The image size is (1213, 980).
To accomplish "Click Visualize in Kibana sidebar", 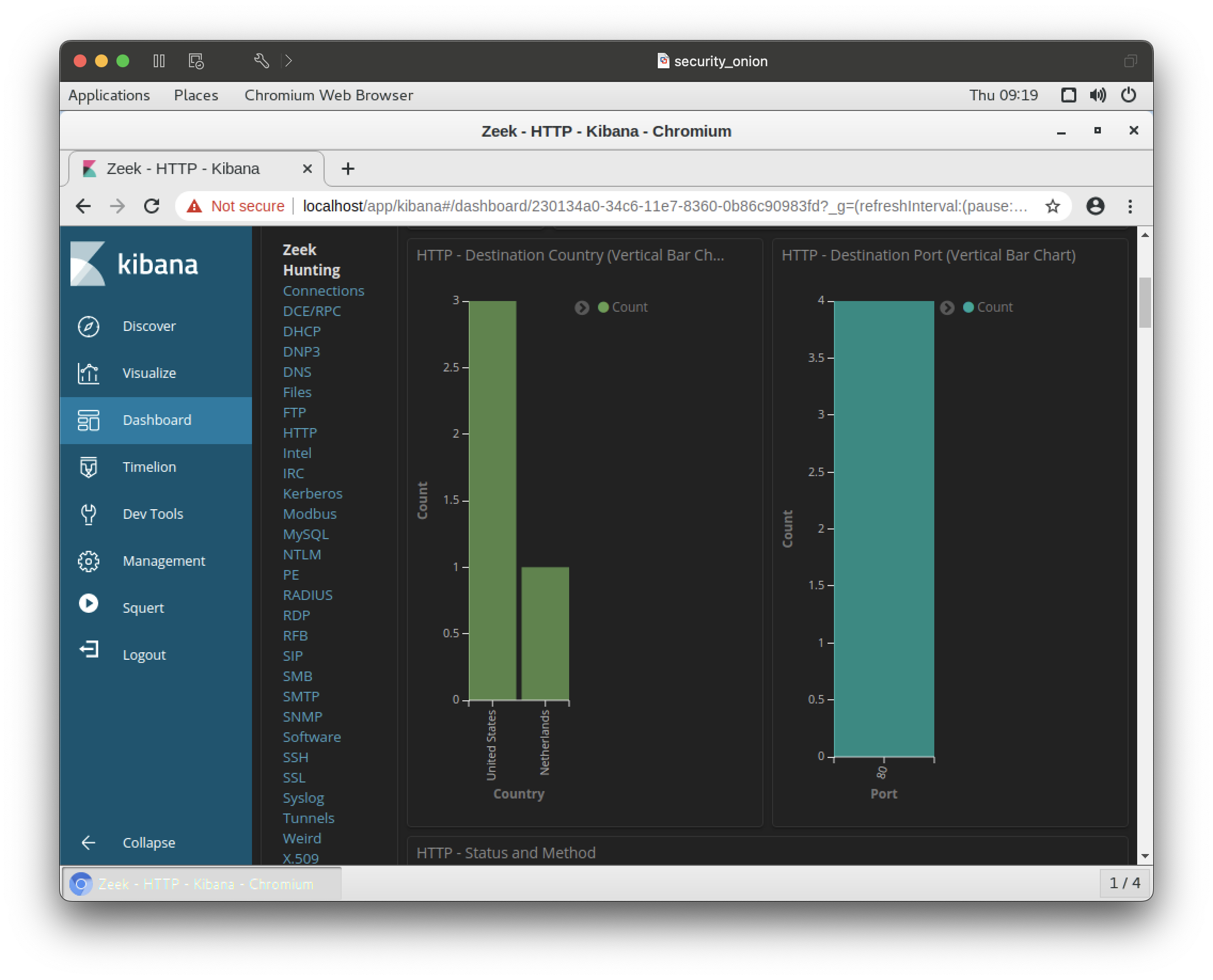I will tap(149, 373).
